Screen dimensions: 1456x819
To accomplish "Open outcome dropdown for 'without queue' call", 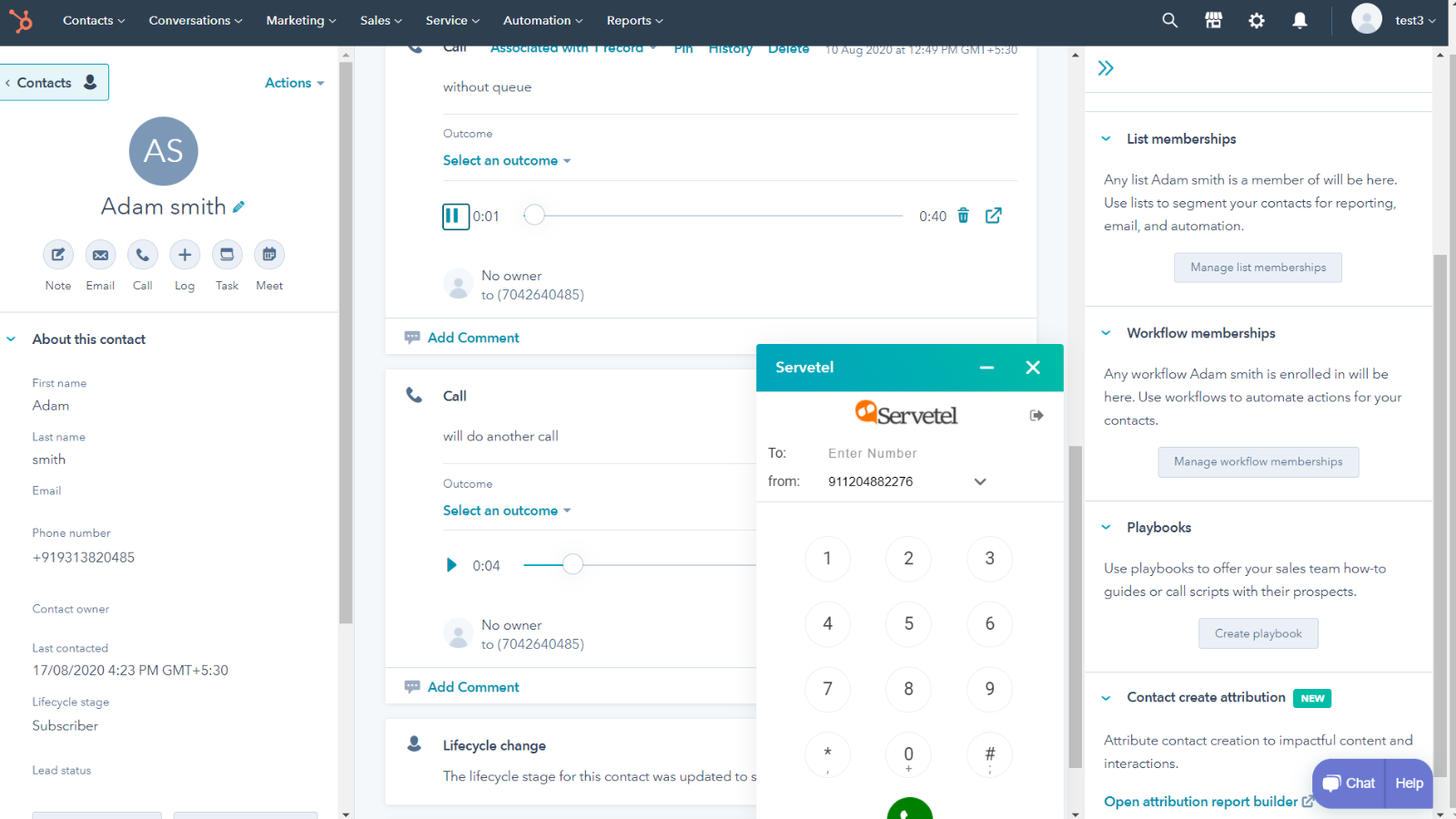I will 507,160.
